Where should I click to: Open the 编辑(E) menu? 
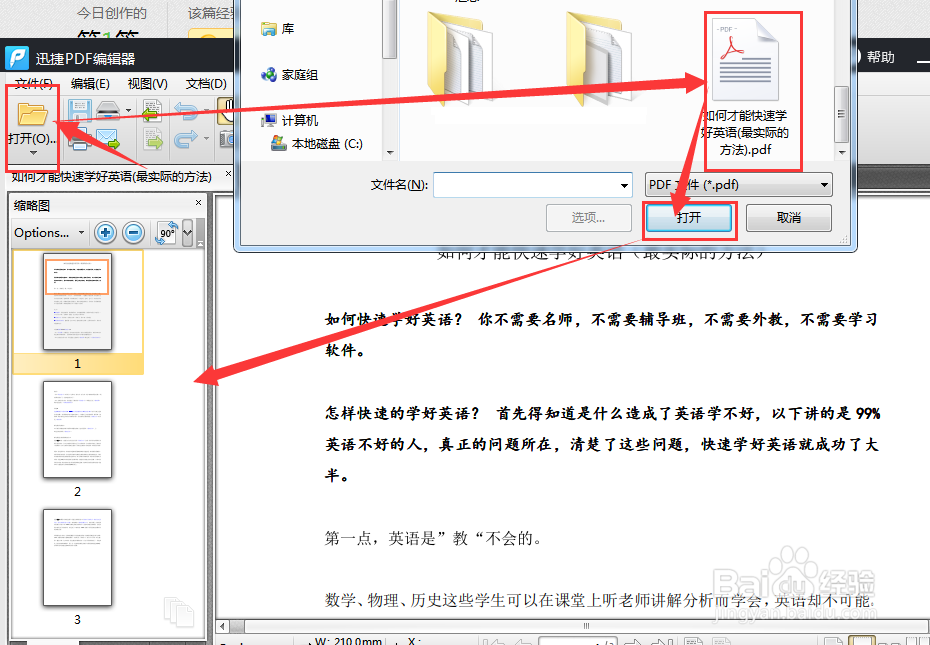coord(90,84)
